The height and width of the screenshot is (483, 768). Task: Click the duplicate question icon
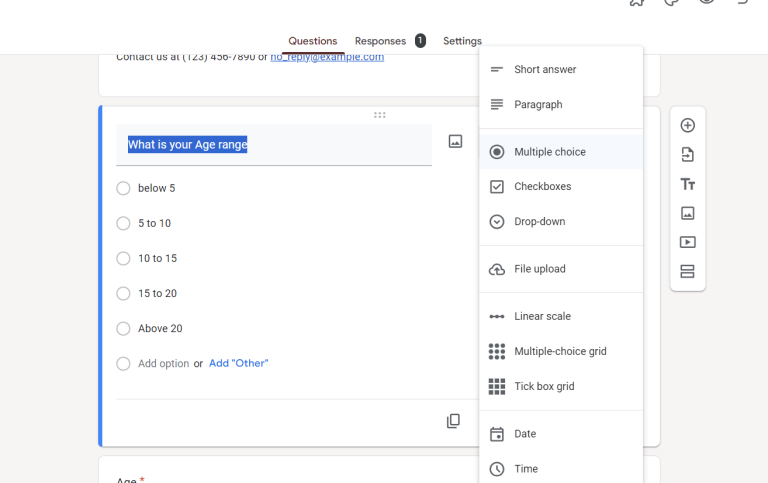(x=453, y=421)
